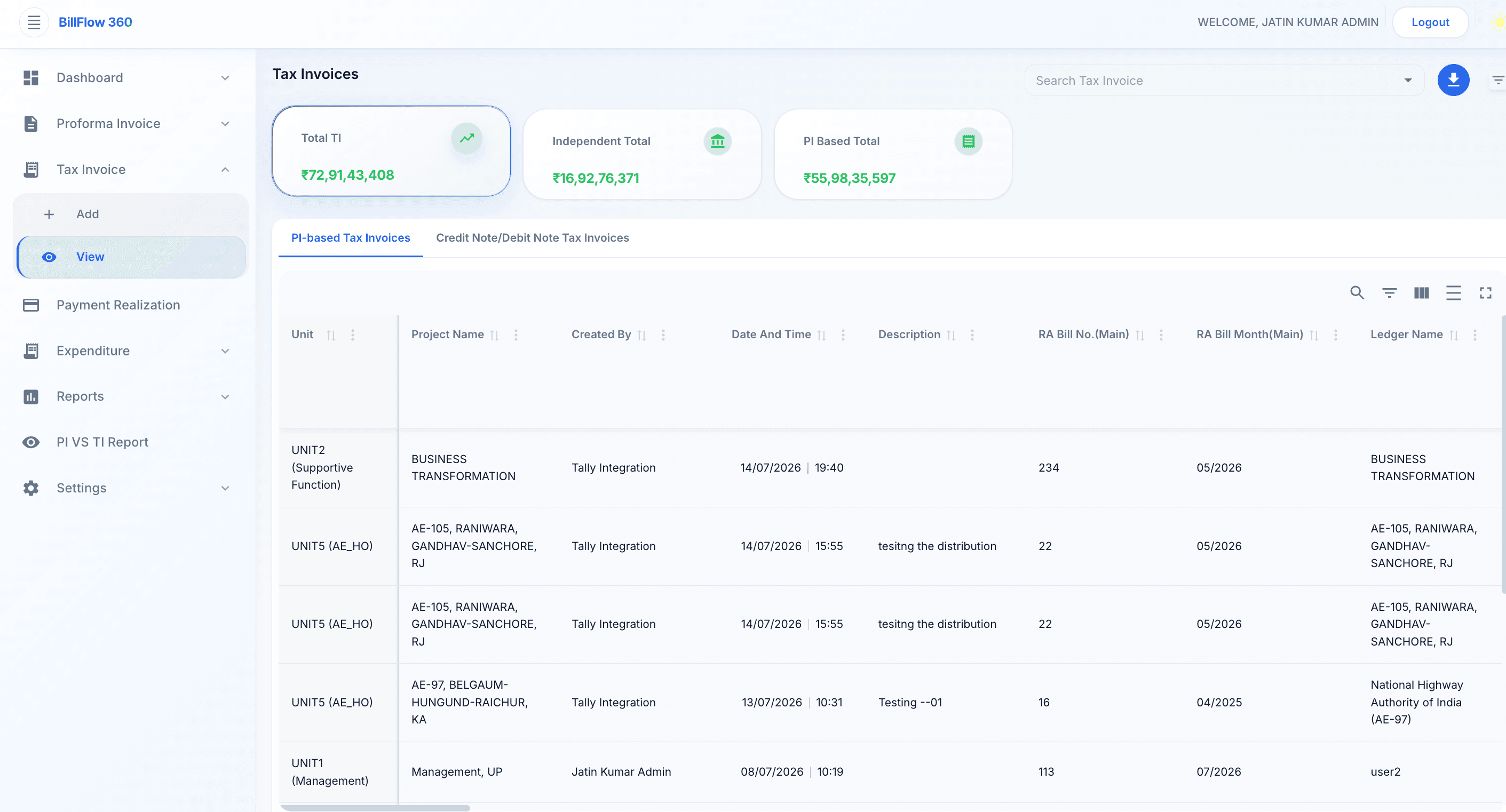1506x812 pixels.
Task: Click the blue download button
Action: point(1453,80)
